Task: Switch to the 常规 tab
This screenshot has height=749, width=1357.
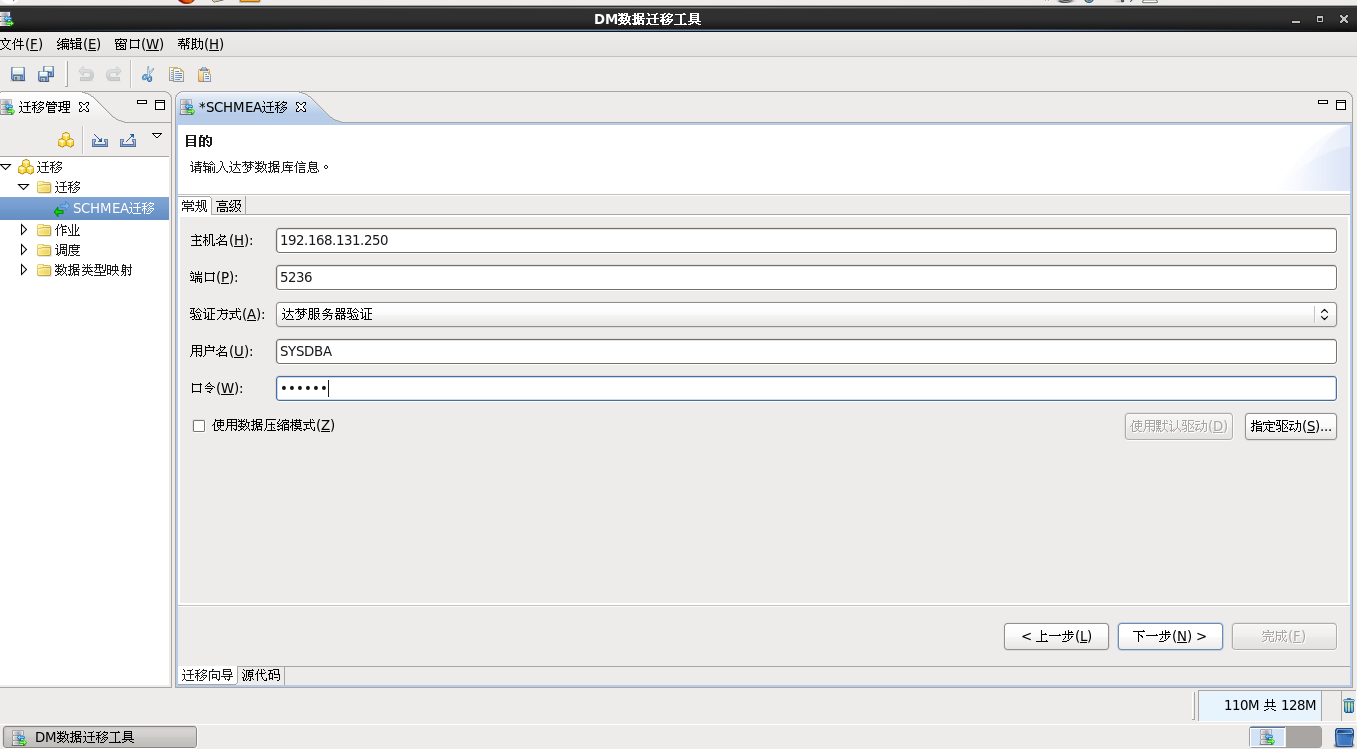Action: 194,206
